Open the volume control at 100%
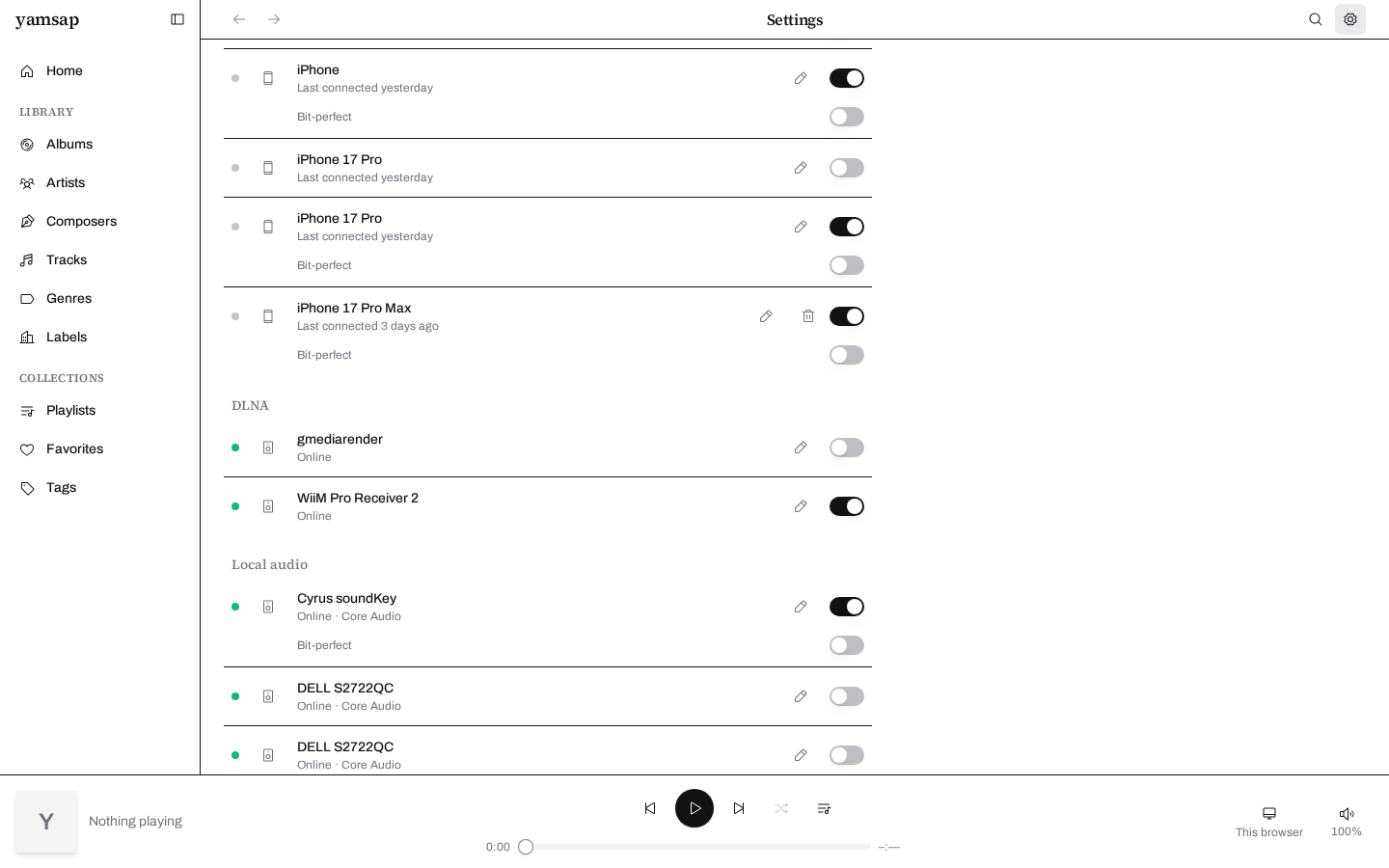The width and height of the screenshot is (1389, 868). (x=1347, y=822)
